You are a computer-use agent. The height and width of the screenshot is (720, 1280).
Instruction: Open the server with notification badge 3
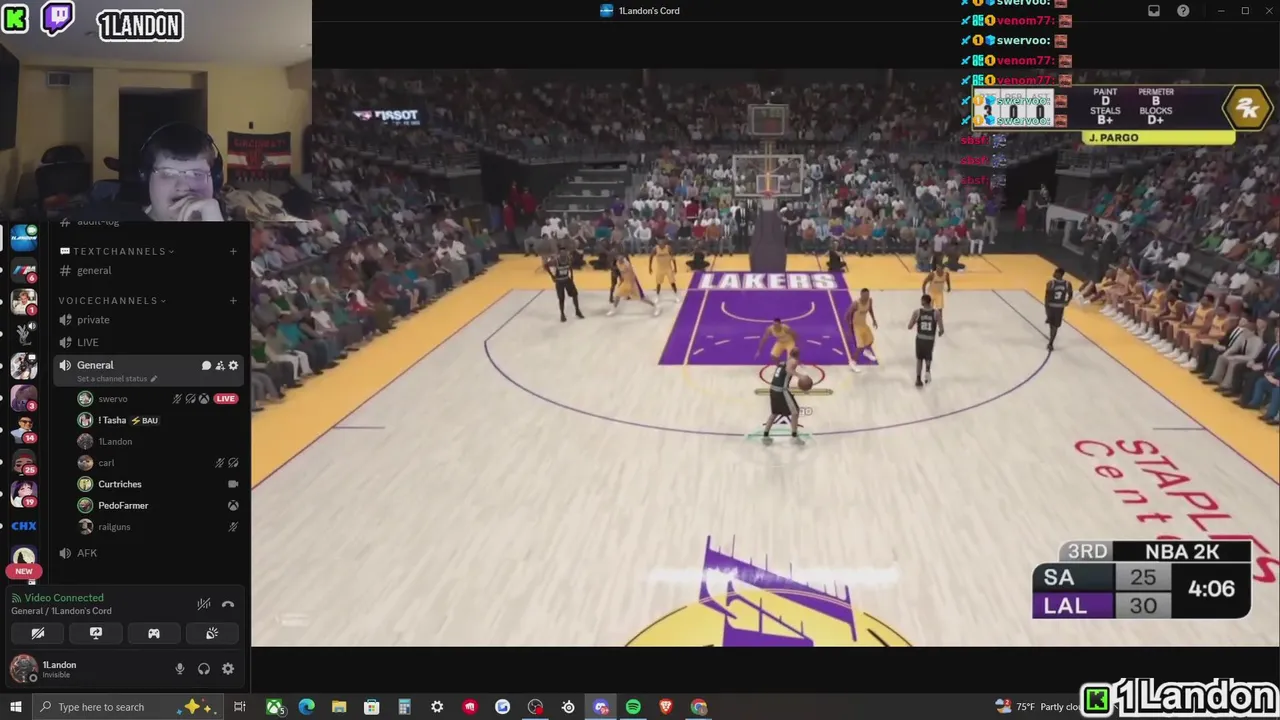point(24,398)
